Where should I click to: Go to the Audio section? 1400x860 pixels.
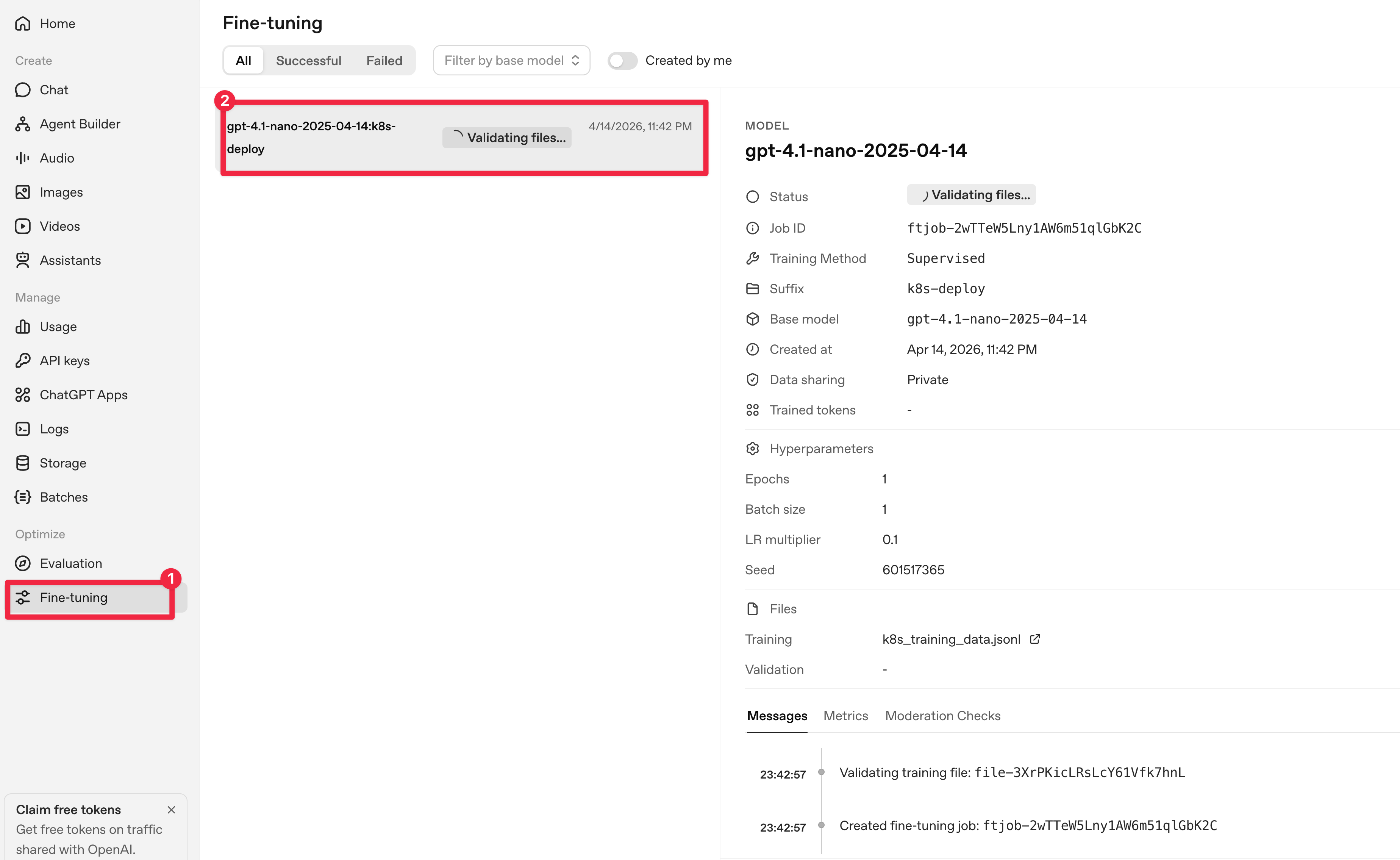(56, 158)
